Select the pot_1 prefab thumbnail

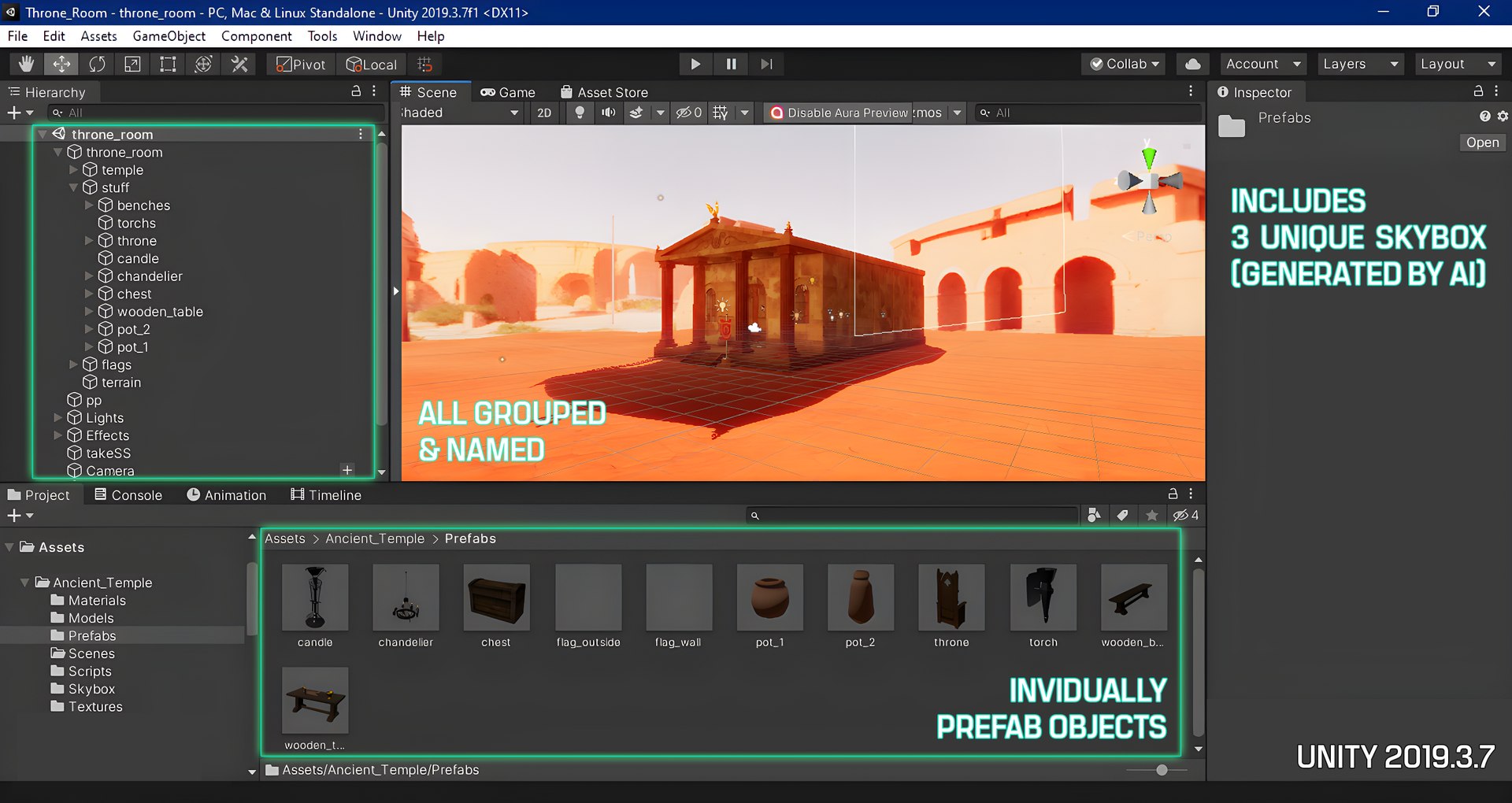tap(769, 598)
